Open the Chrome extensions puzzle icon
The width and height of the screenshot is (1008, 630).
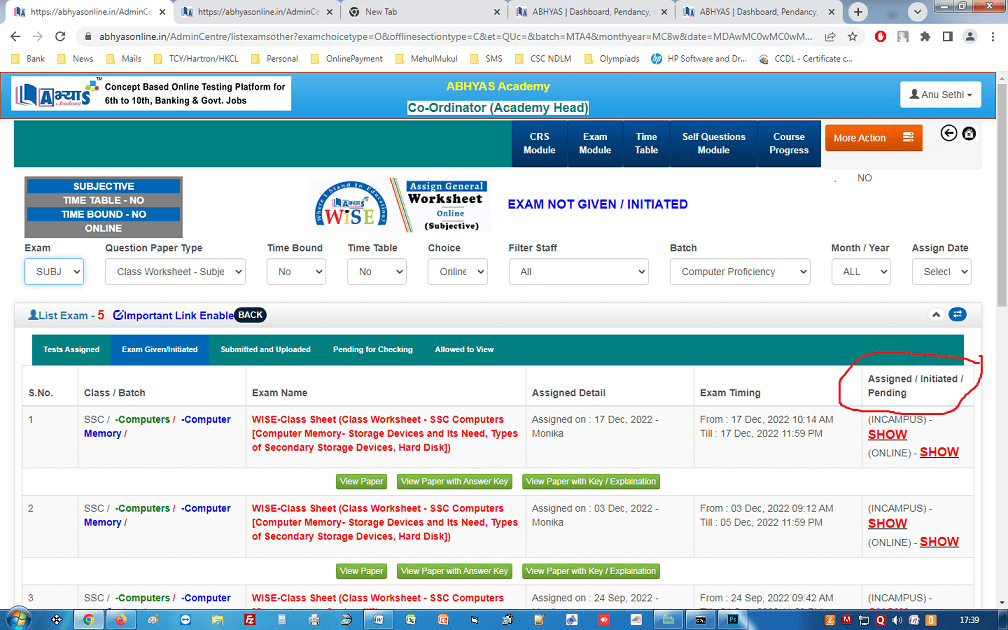coord(924,36)
